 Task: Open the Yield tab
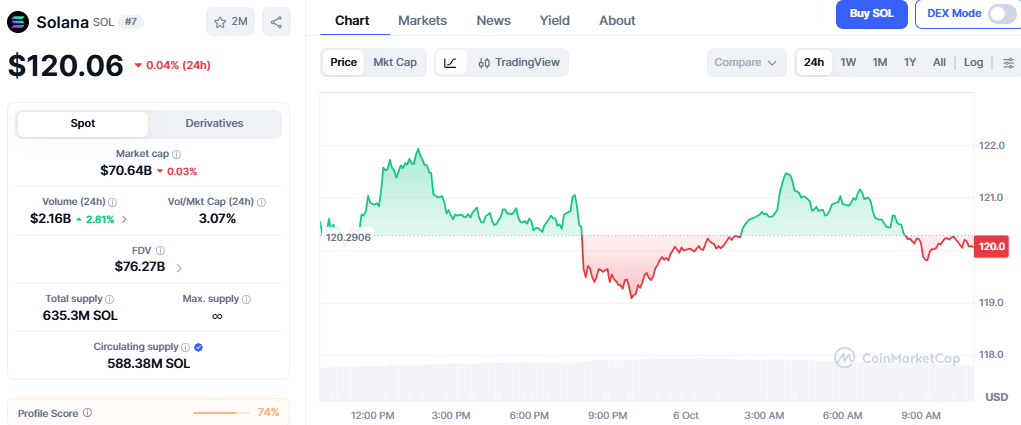555,20
